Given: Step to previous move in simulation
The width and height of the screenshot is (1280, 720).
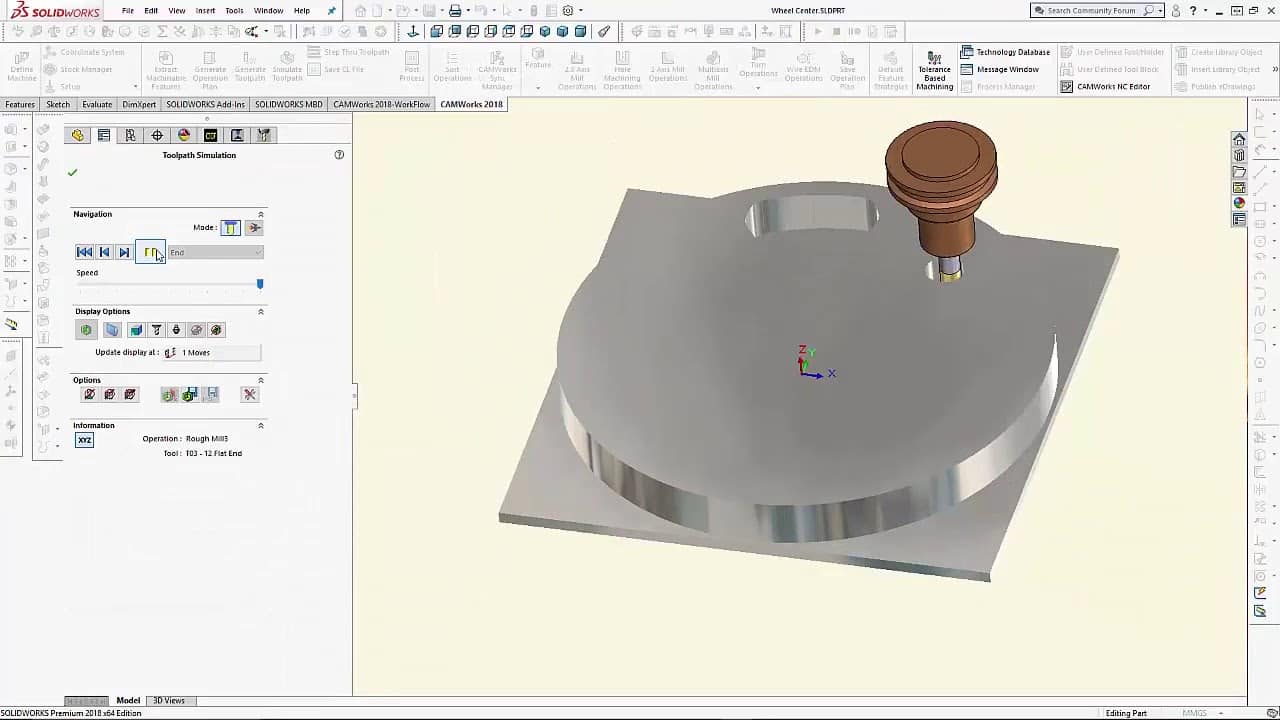Looking at the screenshot, I should tap(104, 252).
